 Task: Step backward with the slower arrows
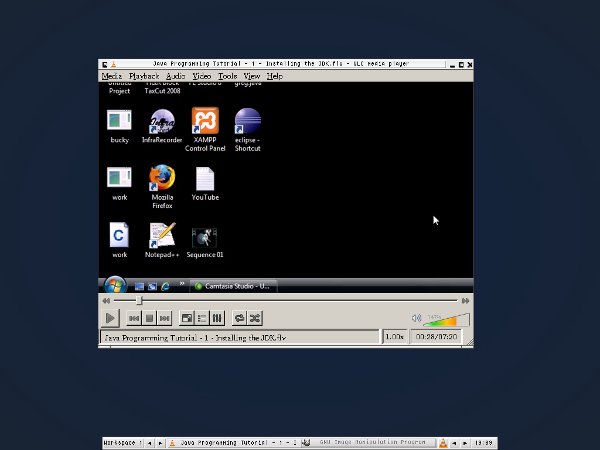(106, 301)
